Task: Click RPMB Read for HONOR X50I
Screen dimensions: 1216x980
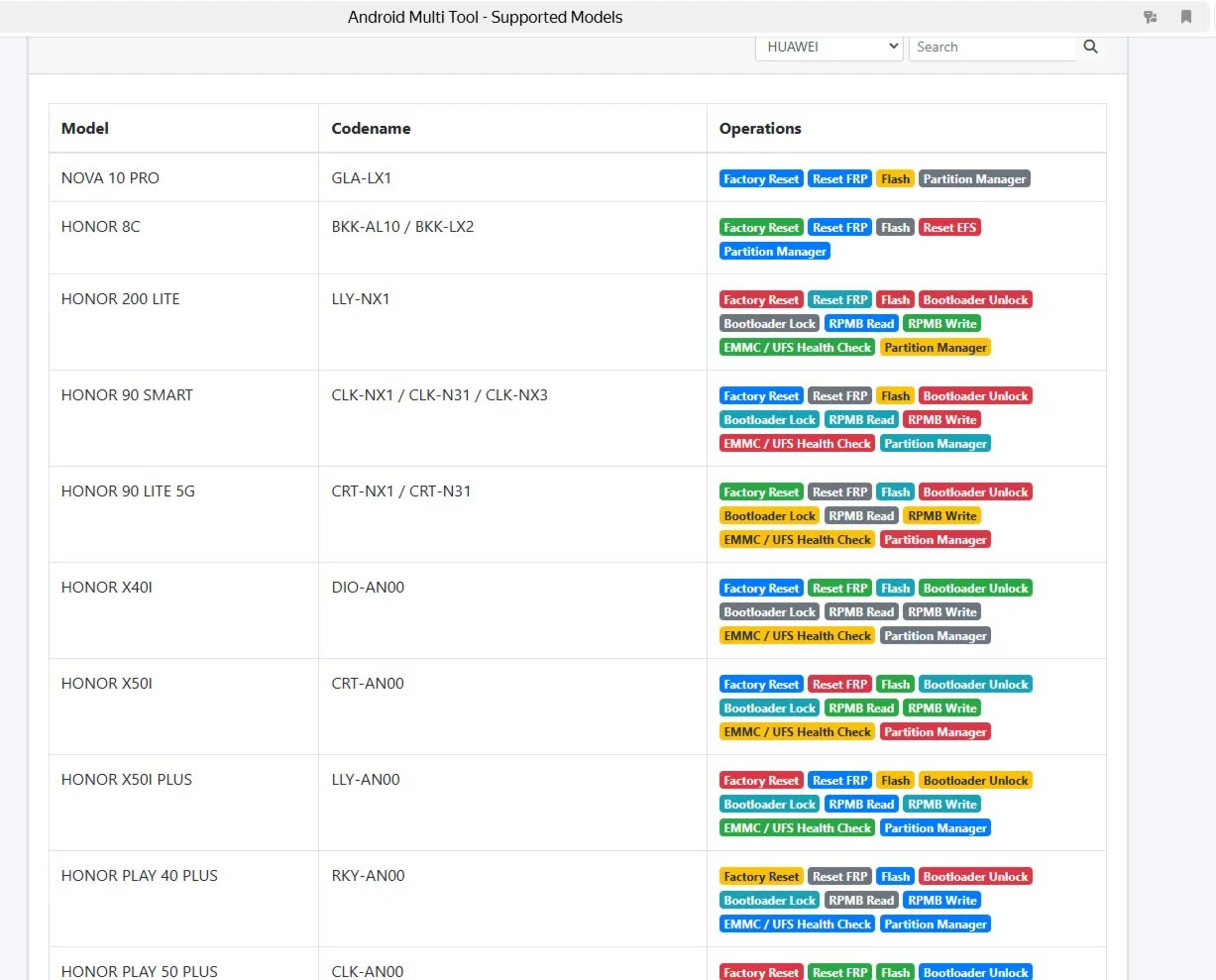Action: point(861,708)
